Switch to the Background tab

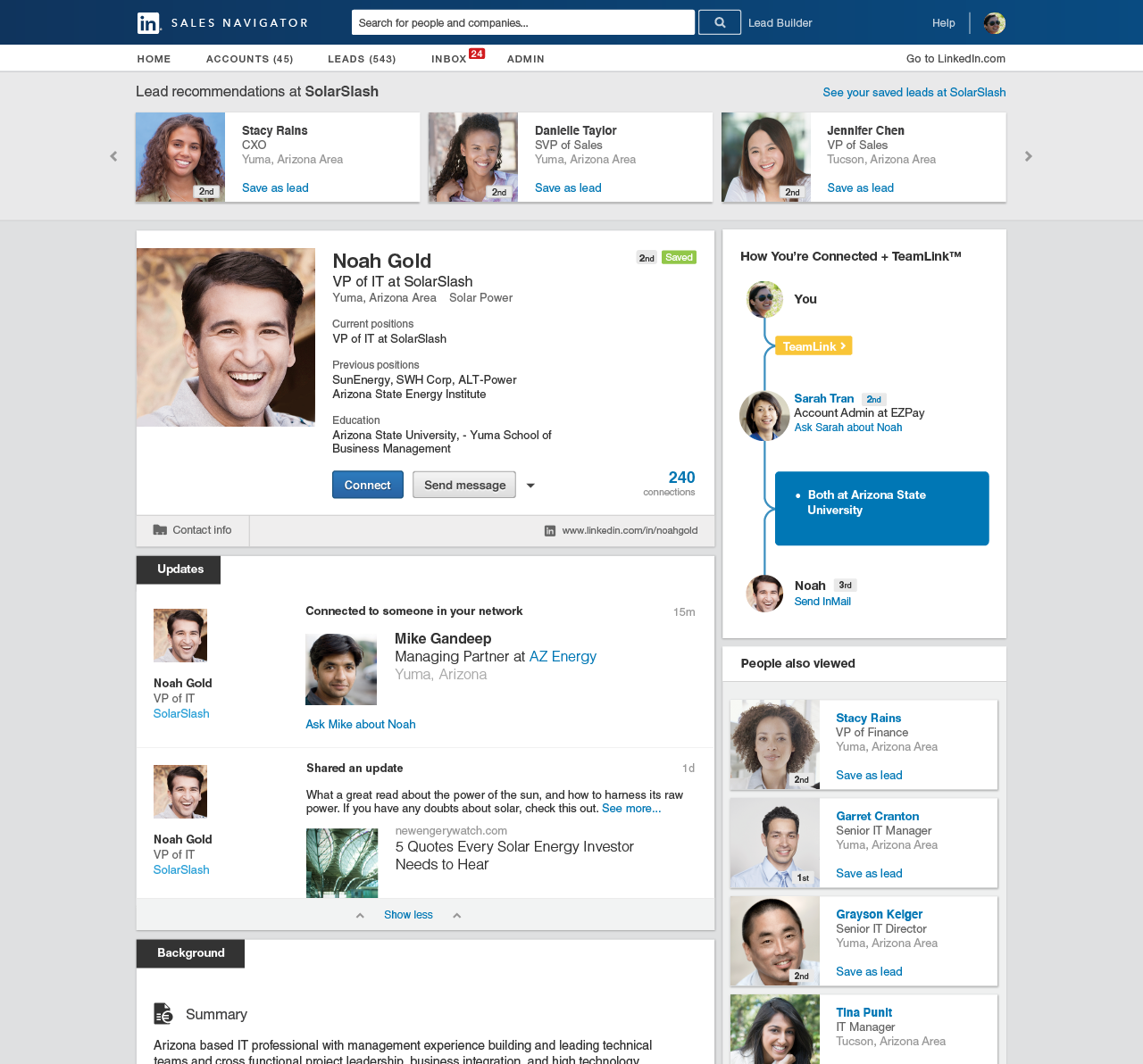(x=190, y=953)
